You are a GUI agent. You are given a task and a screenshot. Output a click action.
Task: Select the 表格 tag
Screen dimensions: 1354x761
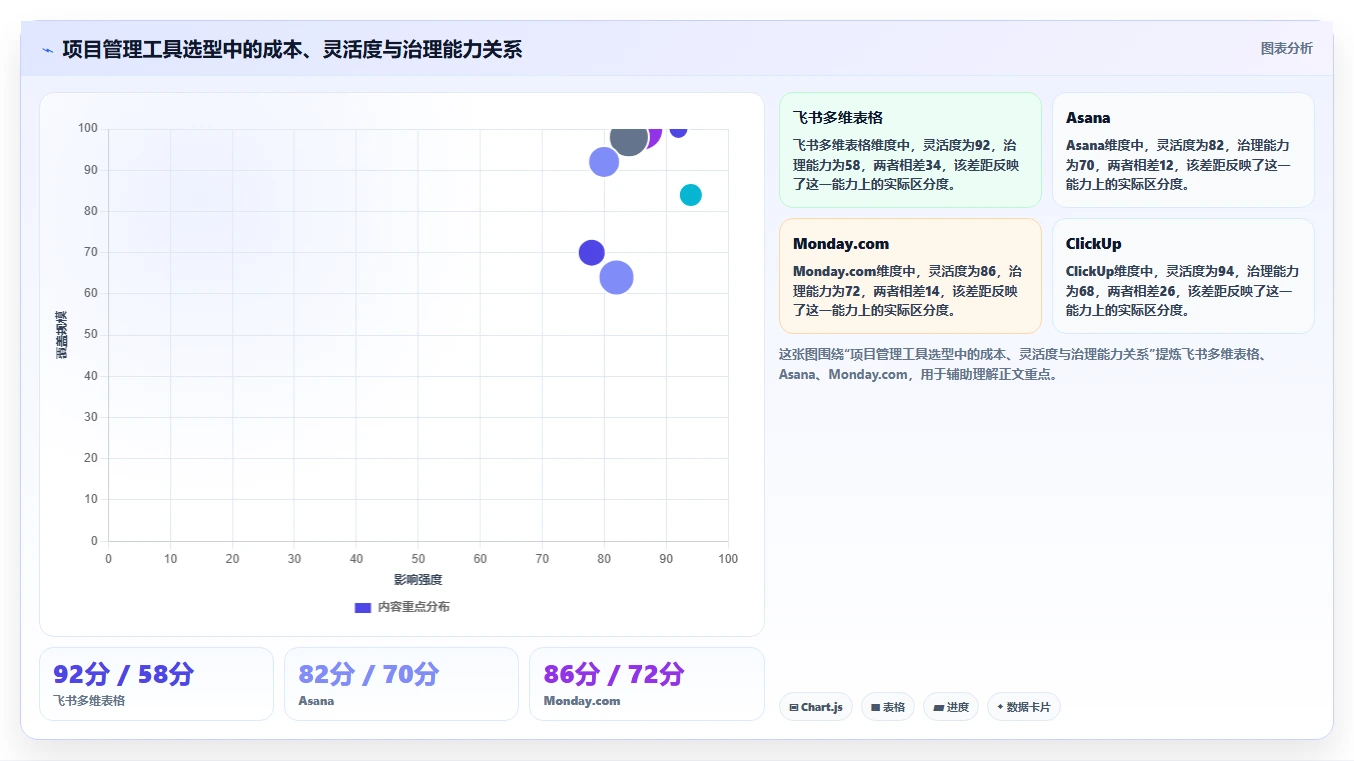coord(888,707)
